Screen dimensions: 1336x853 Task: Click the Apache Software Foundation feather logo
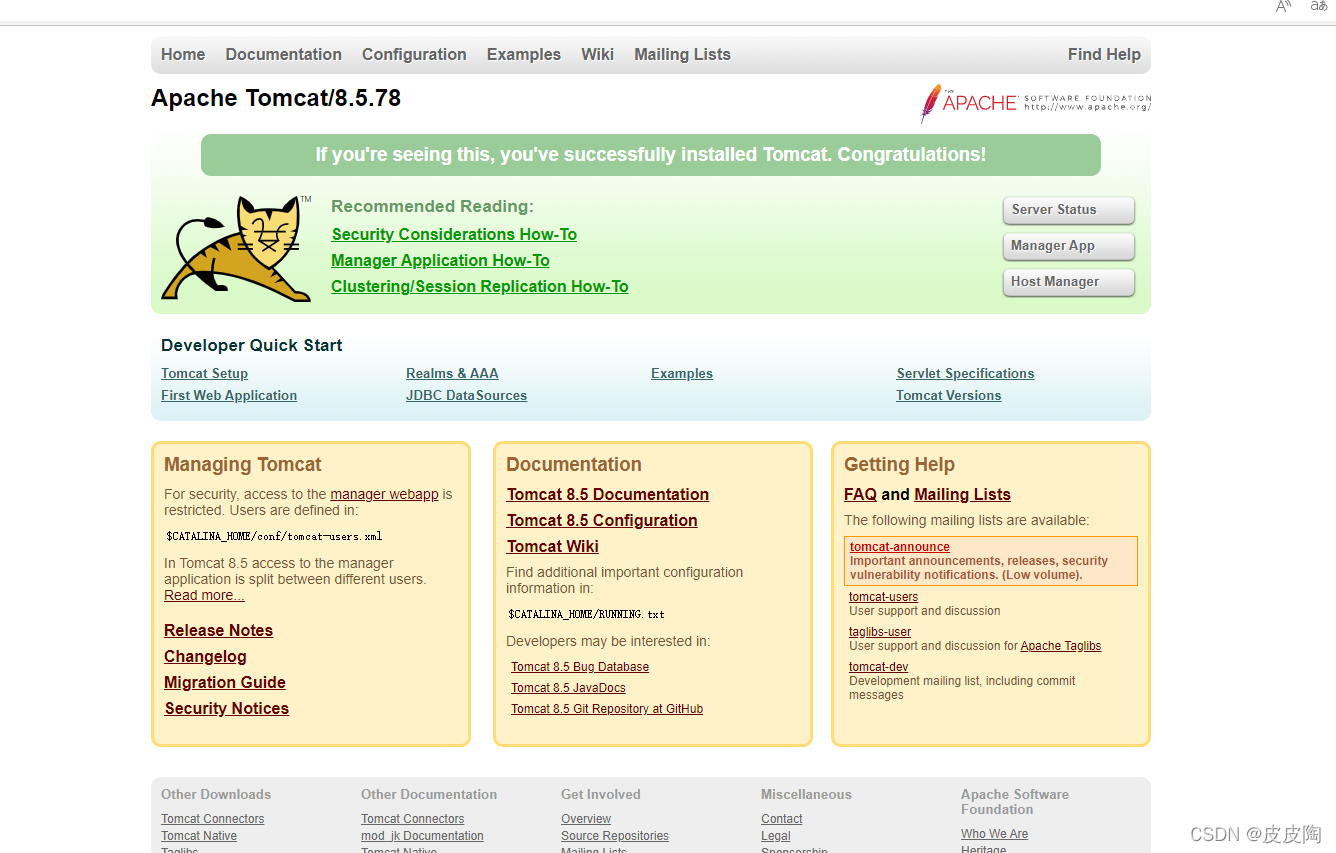(x=1036, y=103)
